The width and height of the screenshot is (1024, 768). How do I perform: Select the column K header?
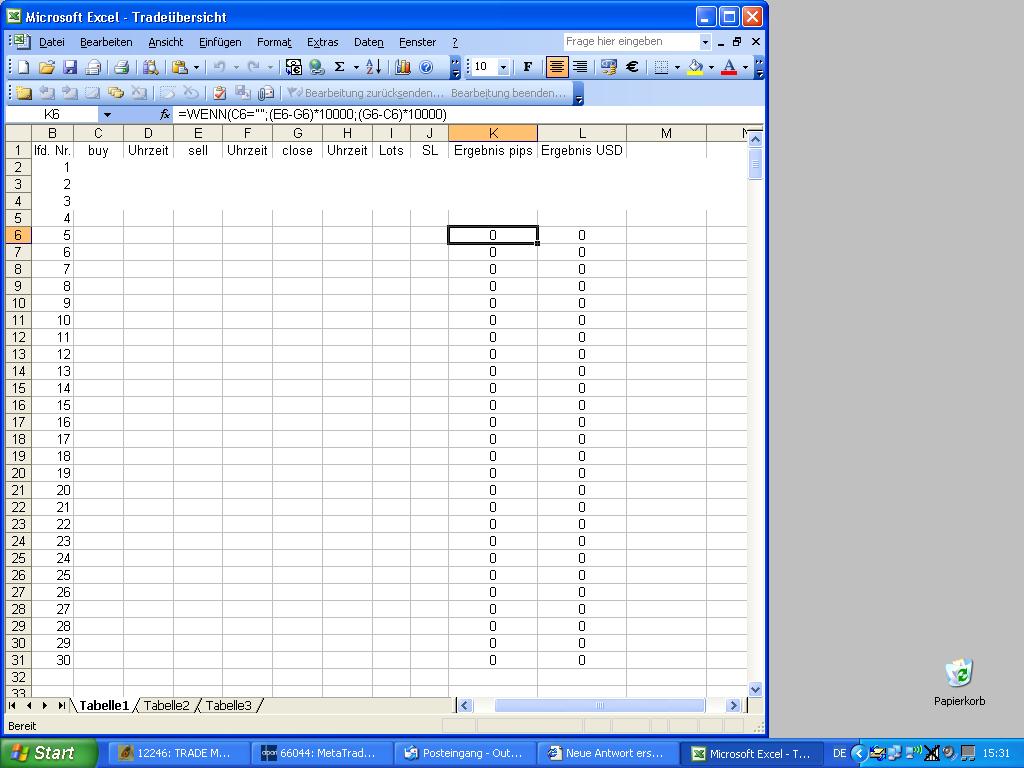point(493,133)
